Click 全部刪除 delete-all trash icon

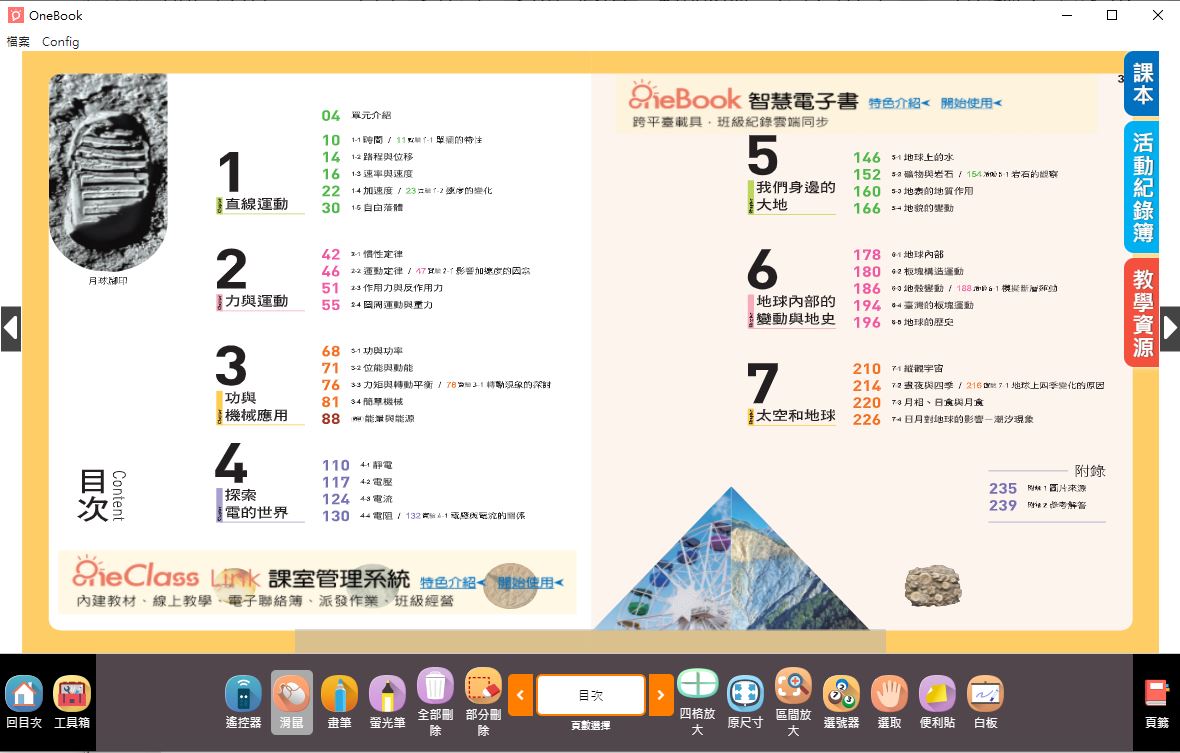435,702
